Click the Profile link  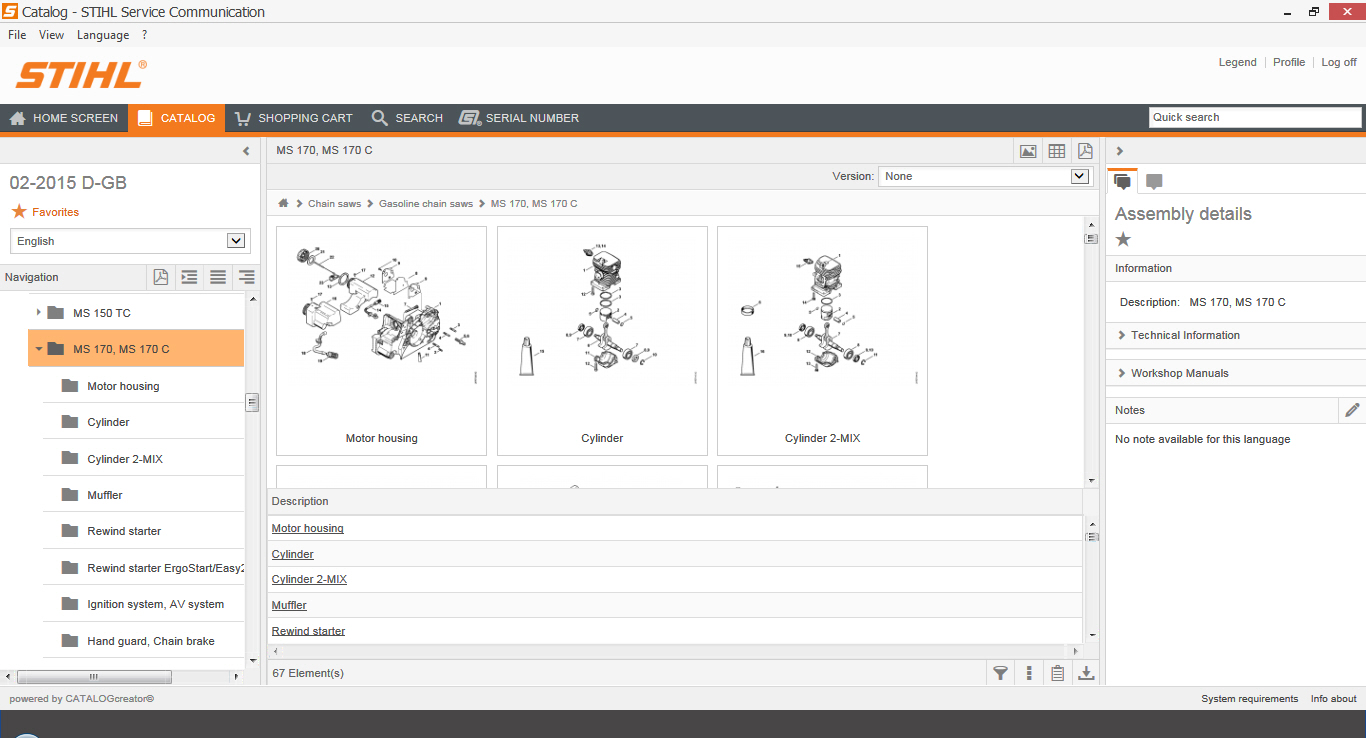coord(1289,62)
